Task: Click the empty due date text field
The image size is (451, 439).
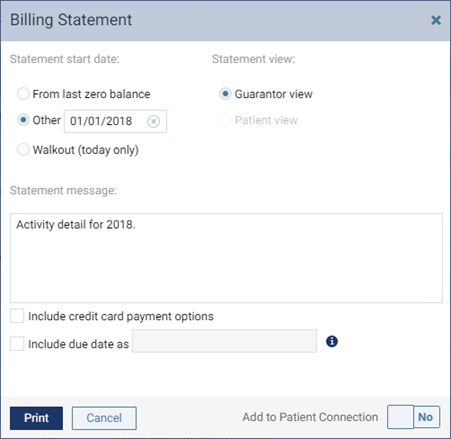Action: (x=224, y=341)
